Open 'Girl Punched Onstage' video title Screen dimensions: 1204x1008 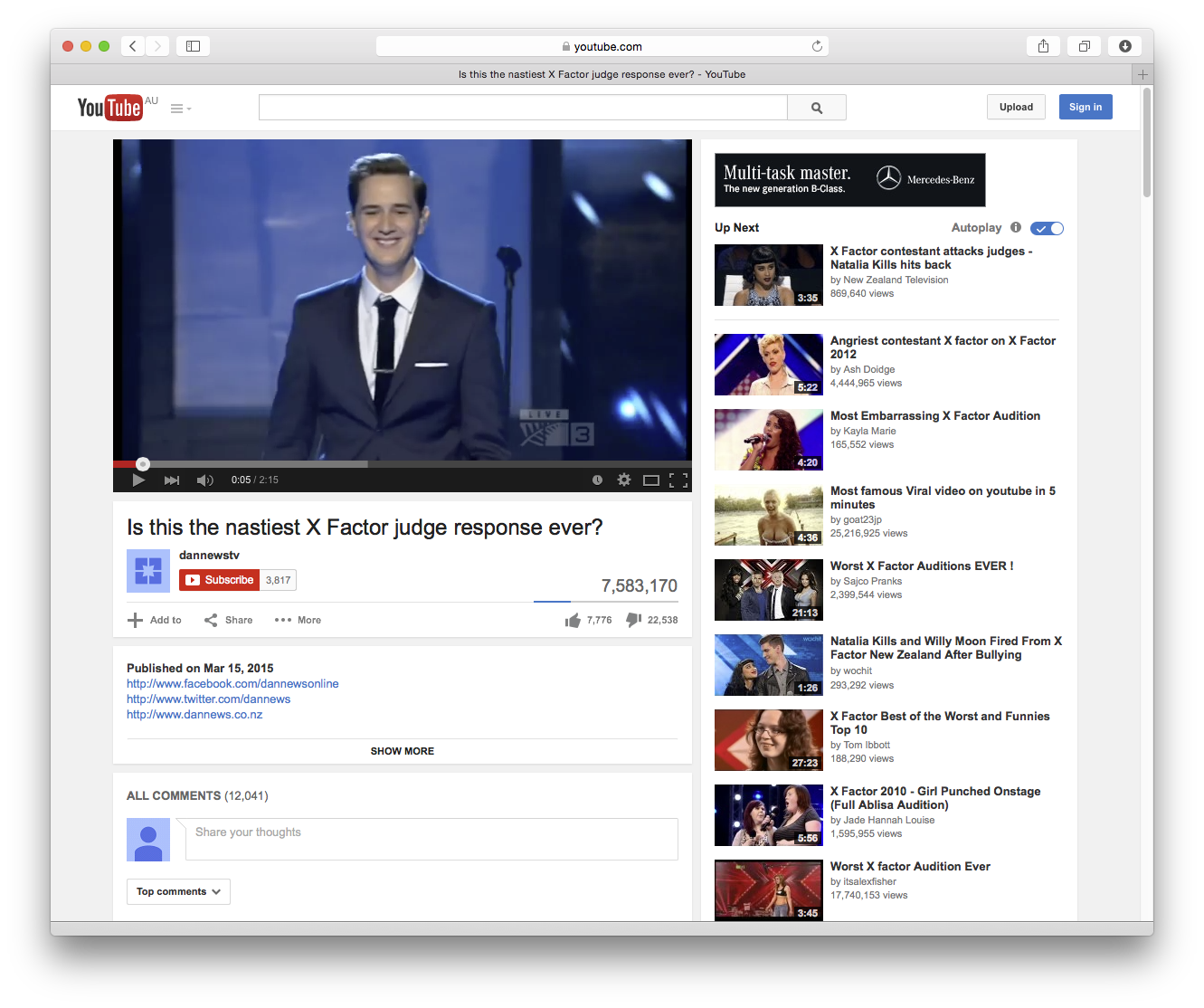[x=935, y=798]
